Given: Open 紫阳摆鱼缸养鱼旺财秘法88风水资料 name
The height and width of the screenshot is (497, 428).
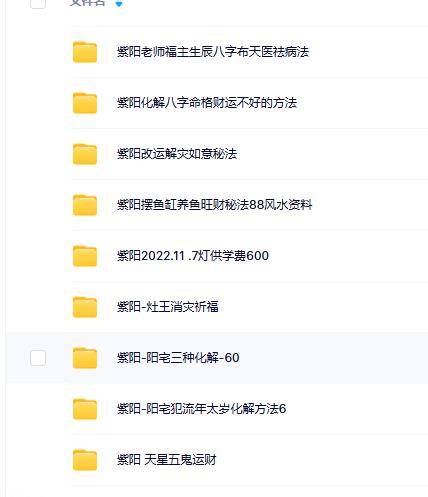Looking at the screenshot, I should [x=214, y=205].
